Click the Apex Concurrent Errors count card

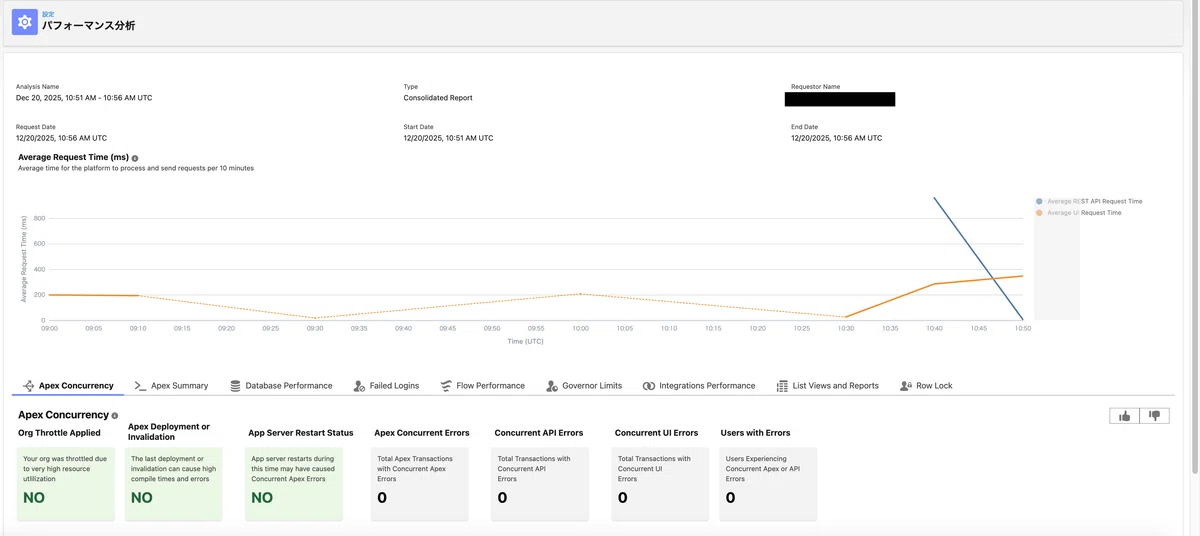[419, 484]
